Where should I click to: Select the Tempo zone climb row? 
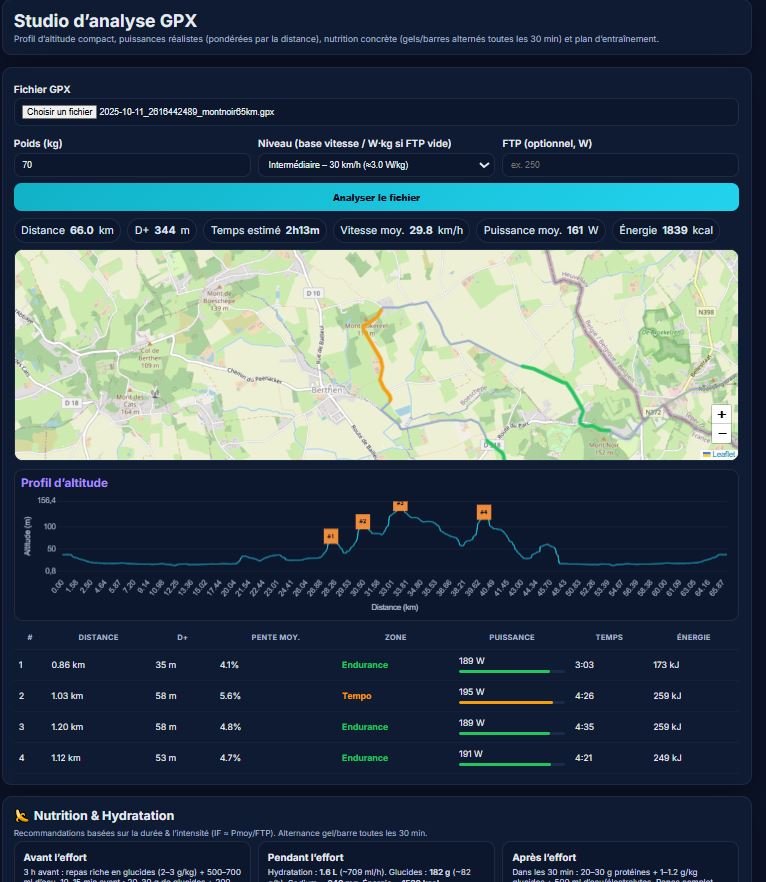coord(376,696)
